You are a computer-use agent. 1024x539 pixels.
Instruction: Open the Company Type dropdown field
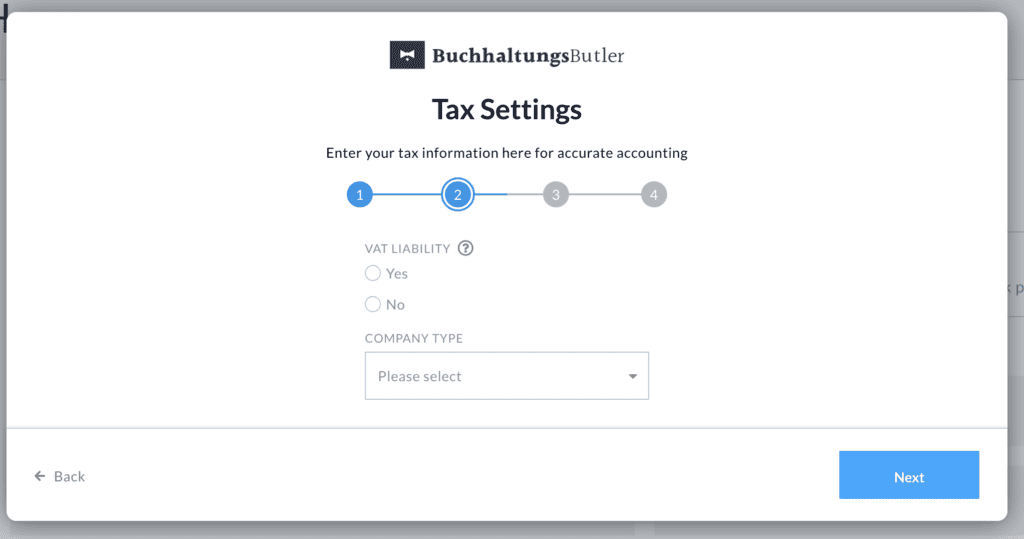click(x=506, y=376)
